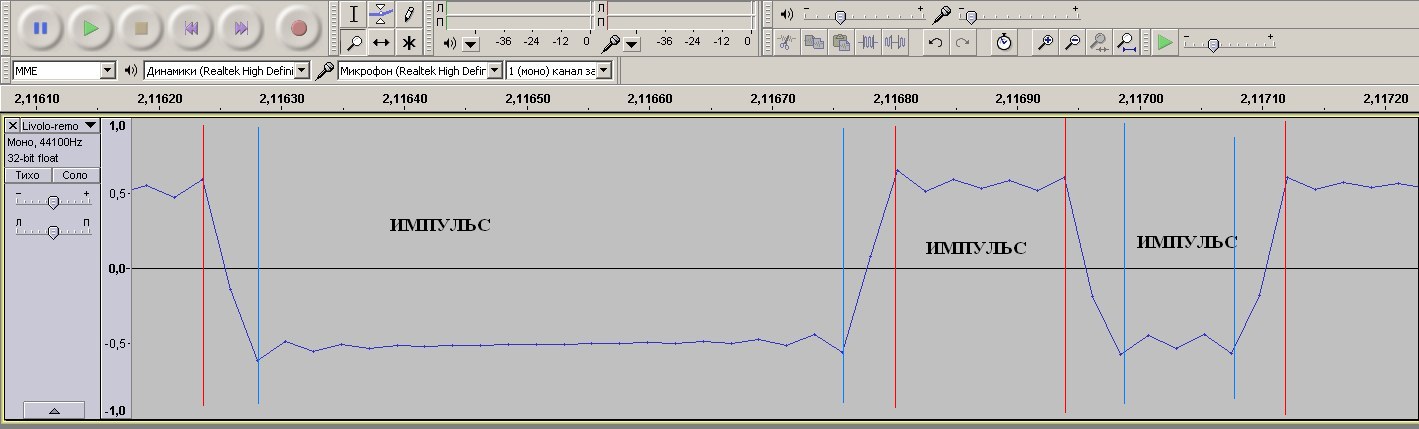The image size is (1419, 429).
Task: Select the Envelope tool
Action: click(x=381, y=14)
